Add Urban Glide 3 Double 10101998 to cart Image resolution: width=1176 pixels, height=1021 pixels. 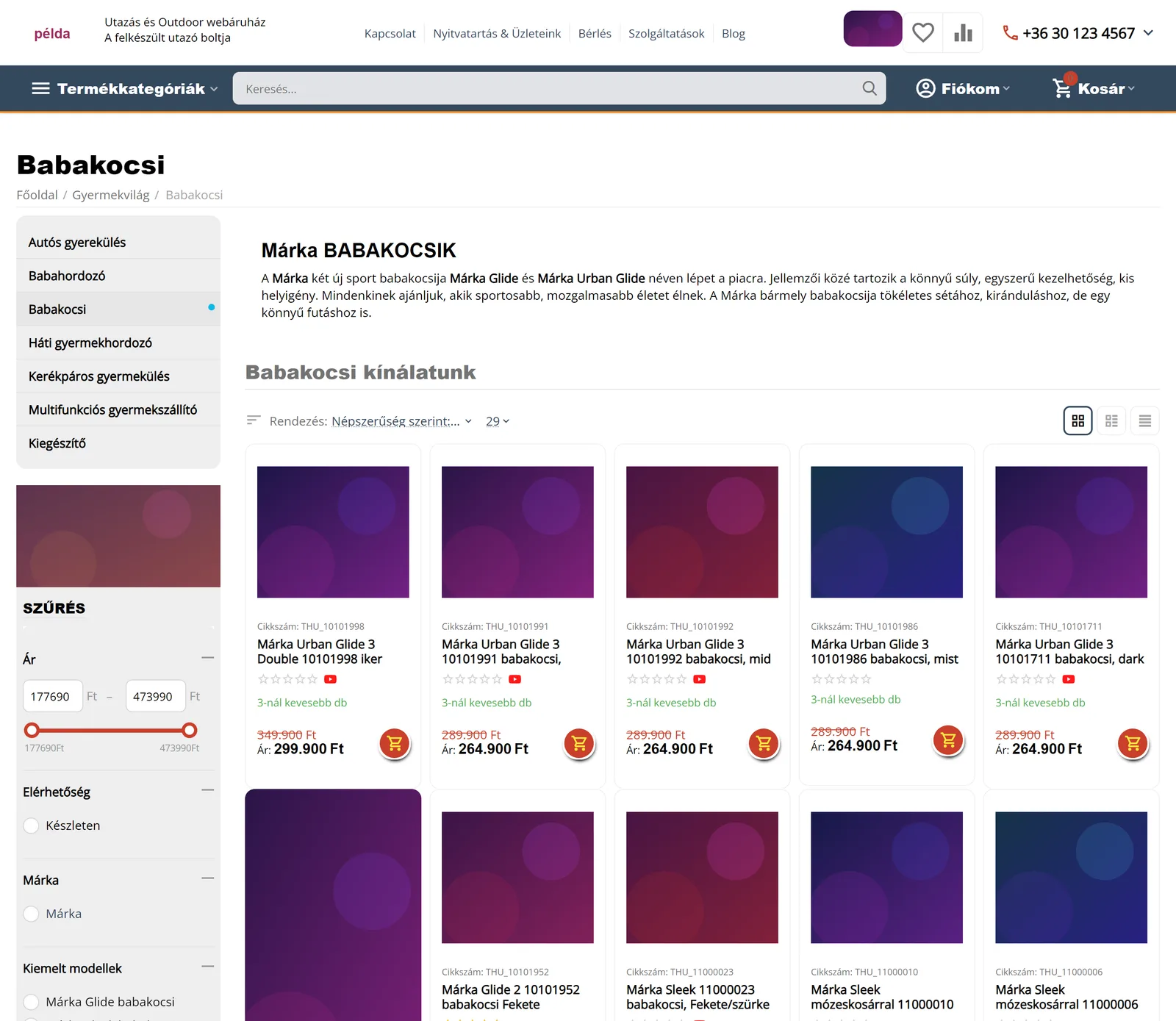(x=395, y=743)
